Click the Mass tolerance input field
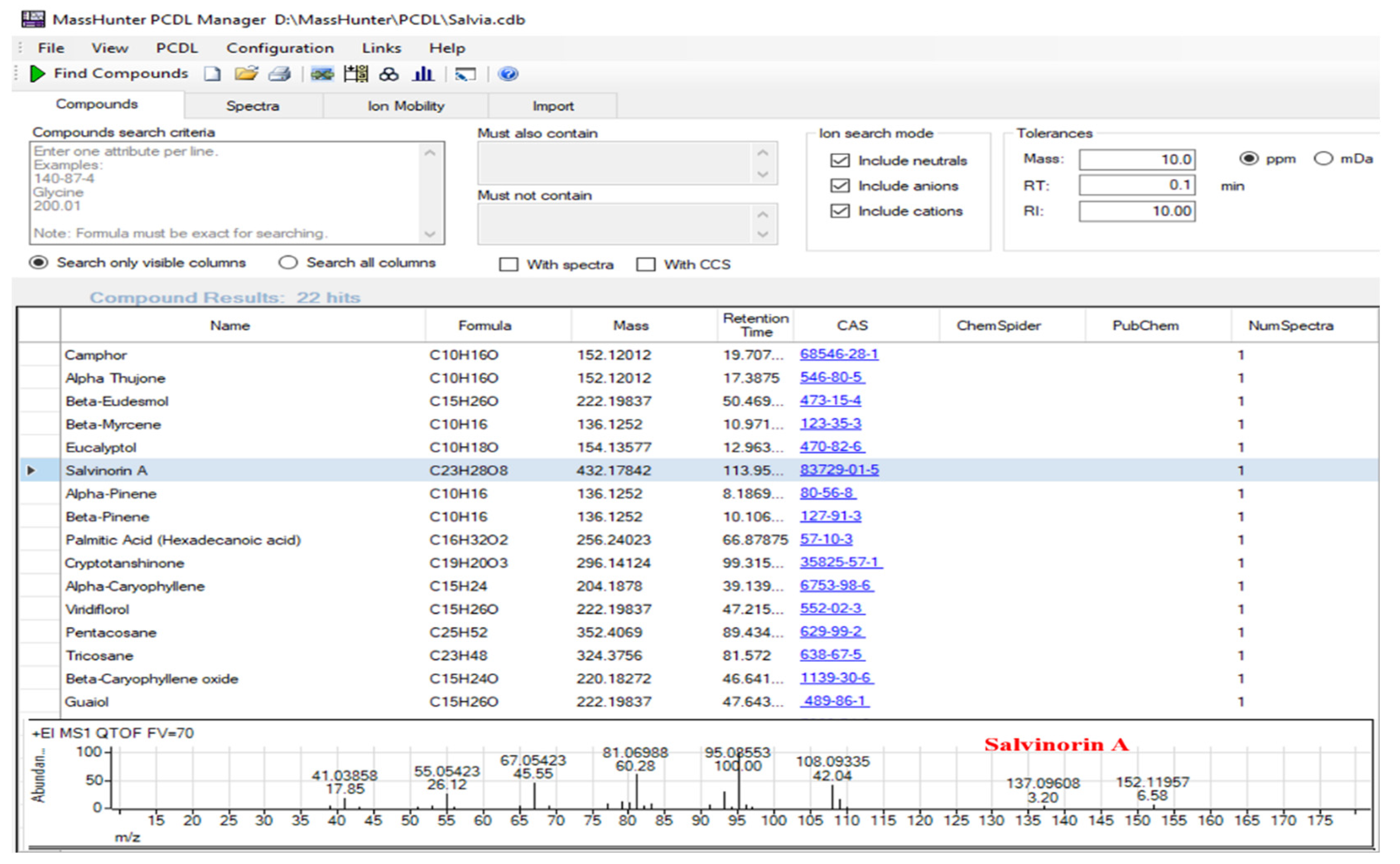 pos(1136,159)
